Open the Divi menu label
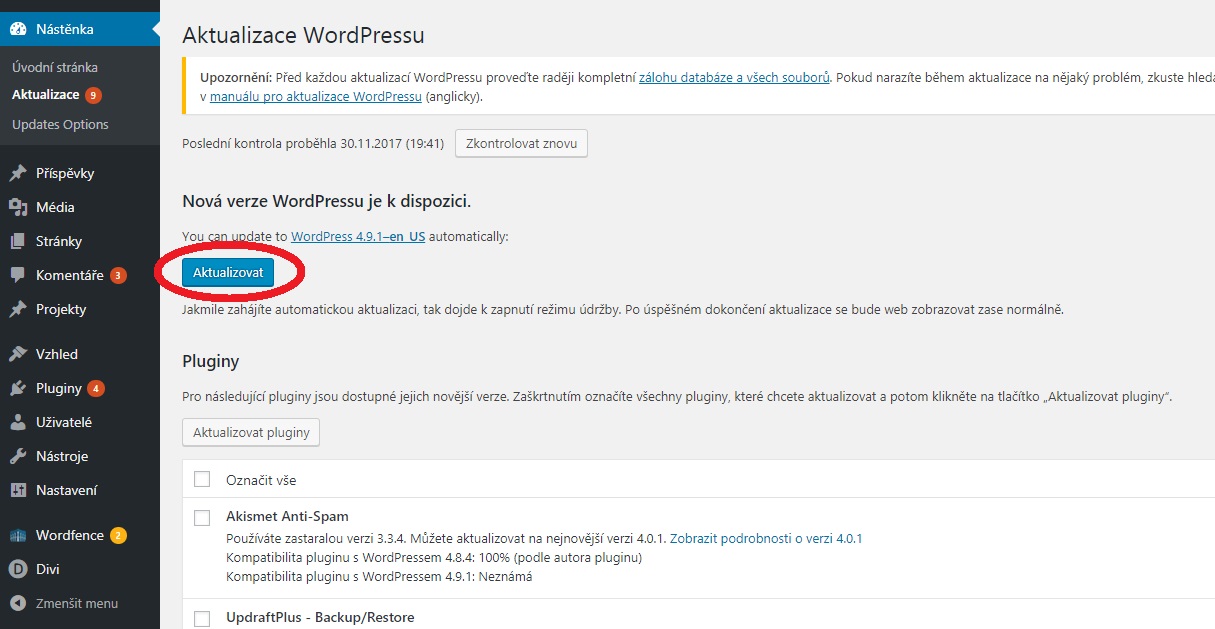Screen dimensions: 1215x629 click(x=48, y=569)
